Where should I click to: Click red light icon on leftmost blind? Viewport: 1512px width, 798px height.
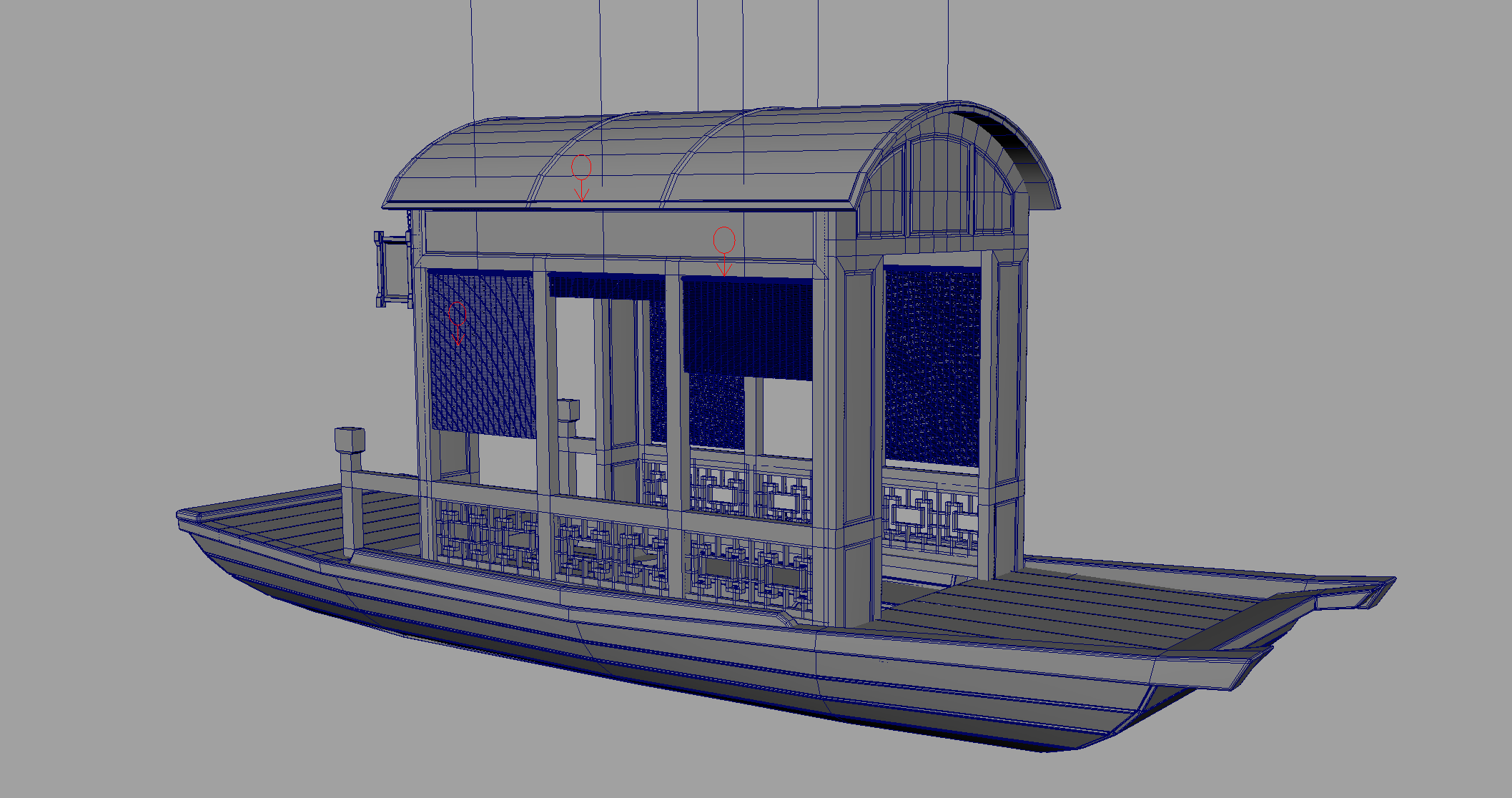pos(457,323)
